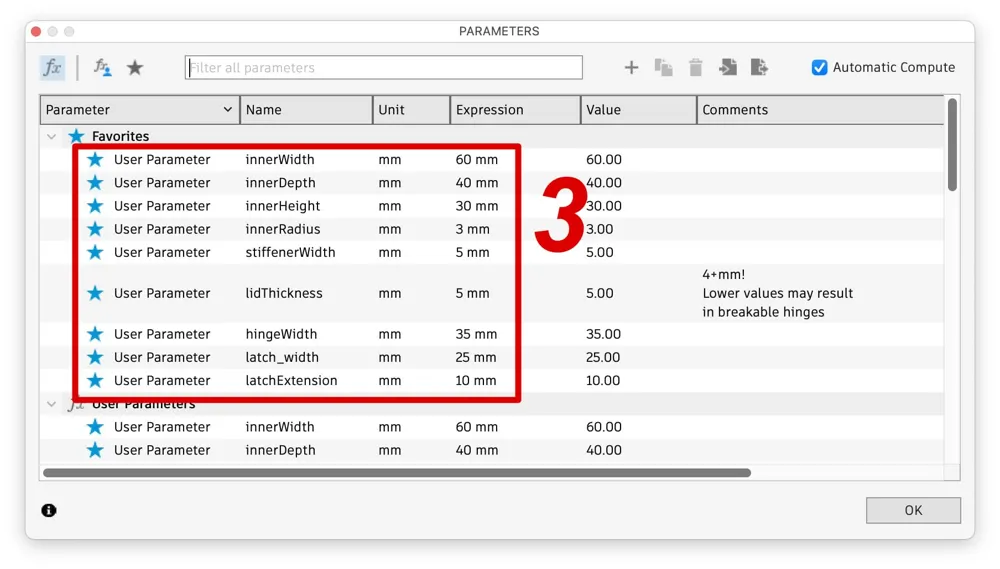The width and height of the screenshot is (1000, 569).
Task: Click the export parameters icon
Action: click(759, 68)
